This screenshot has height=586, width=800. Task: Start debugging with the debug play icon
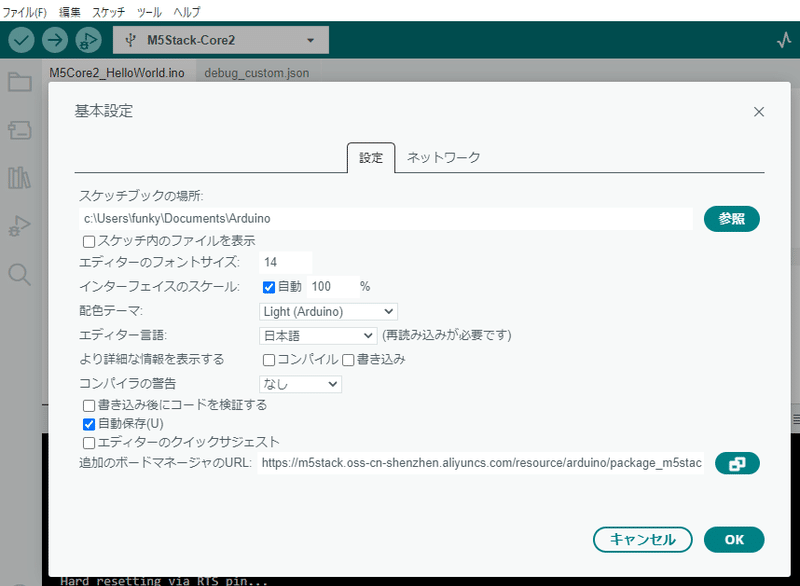pyautogui.click(x=88, y=40)
